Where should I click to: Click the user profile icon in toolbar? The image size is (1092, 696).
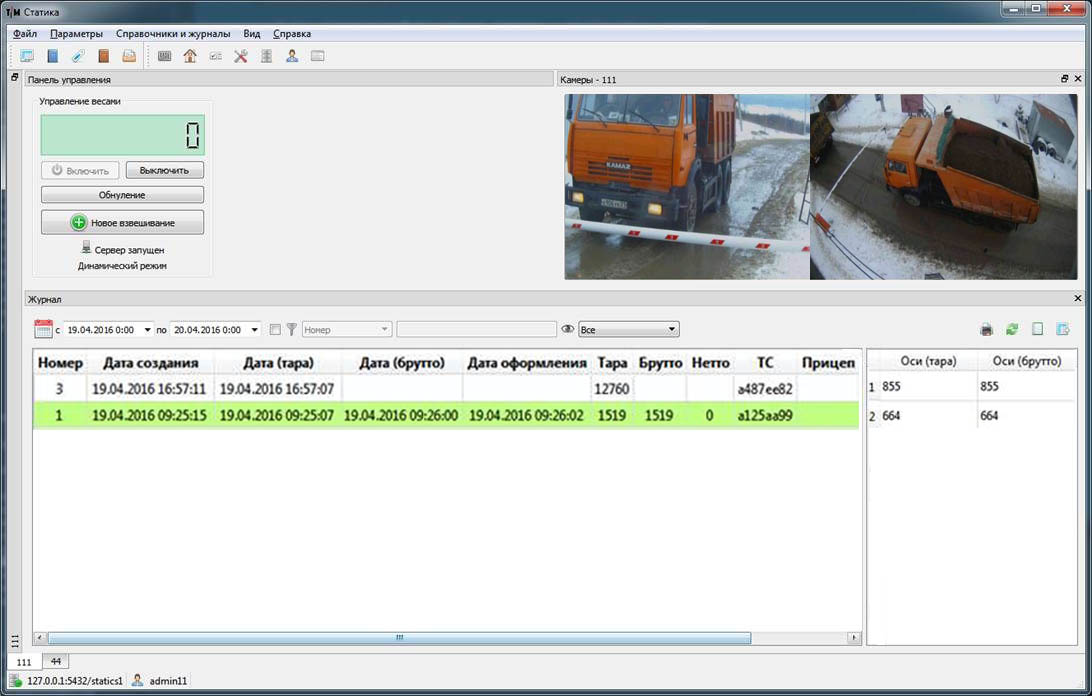tap(292, 56)
